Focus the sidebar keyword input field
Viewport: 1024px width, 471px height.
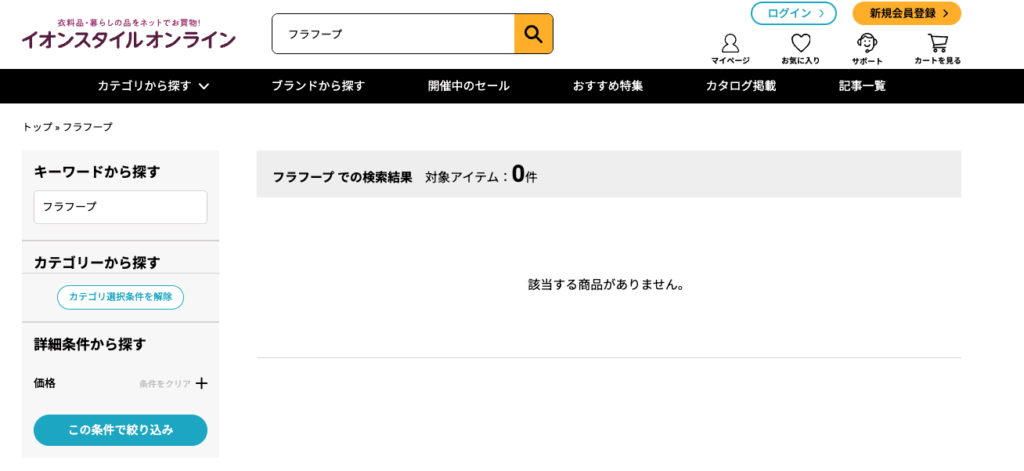120,207
